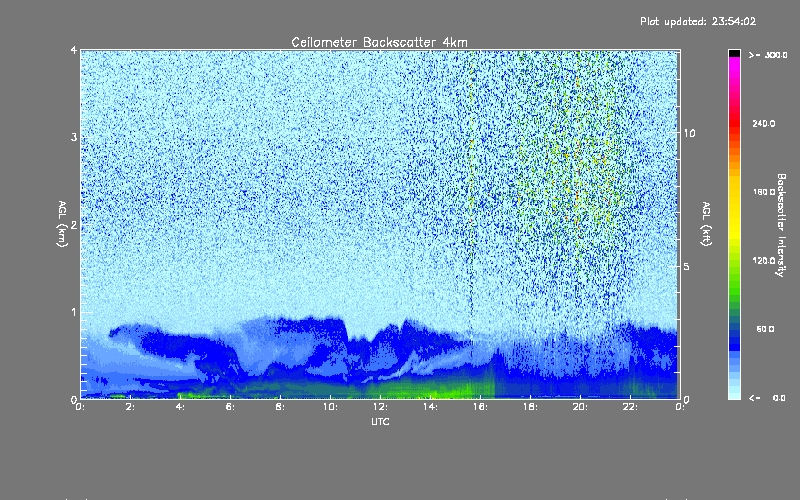
Task: Click the "12:" UTC tick label
Action: click(x=380, y=407)
